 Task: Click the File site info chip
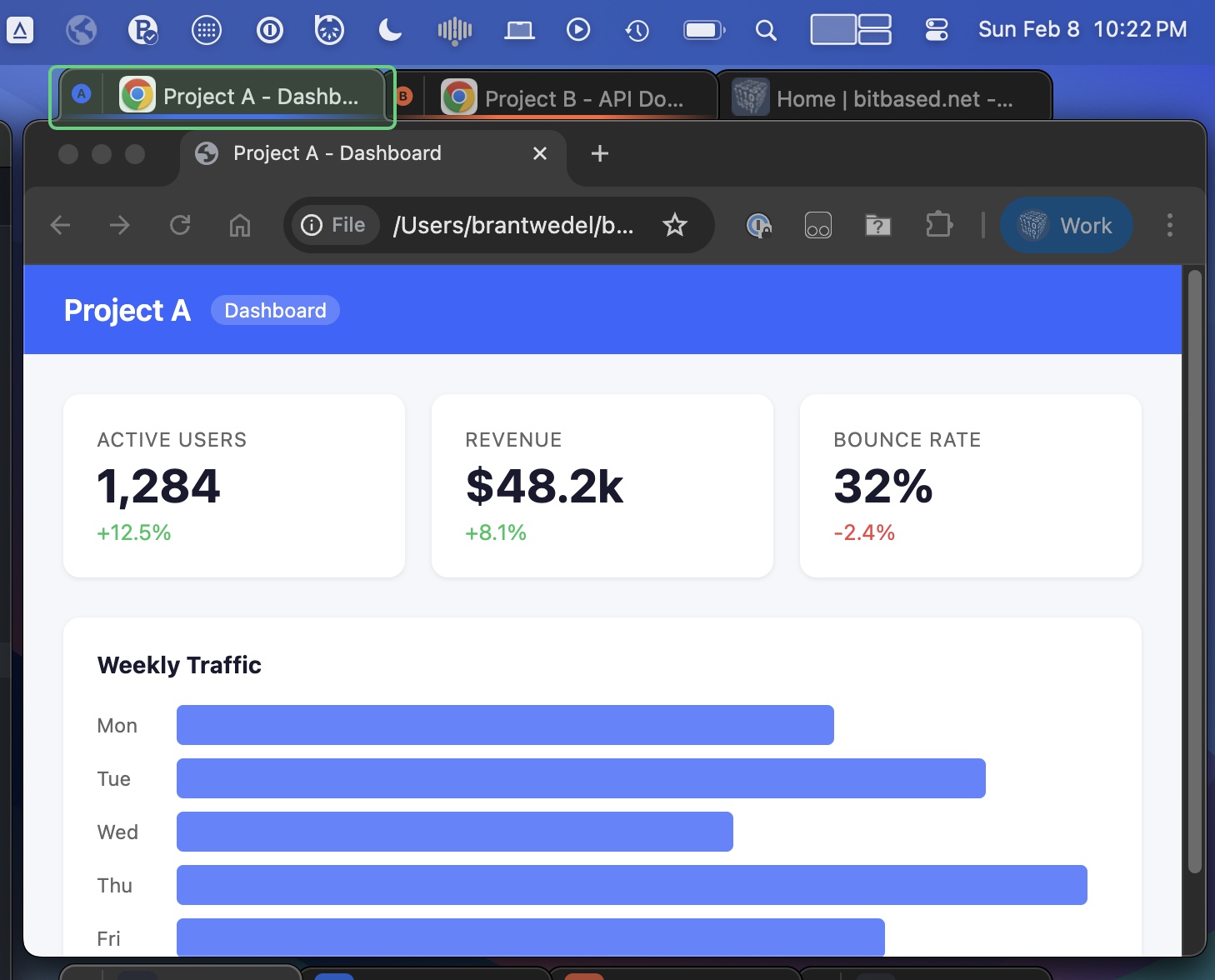tap(334, 225)
